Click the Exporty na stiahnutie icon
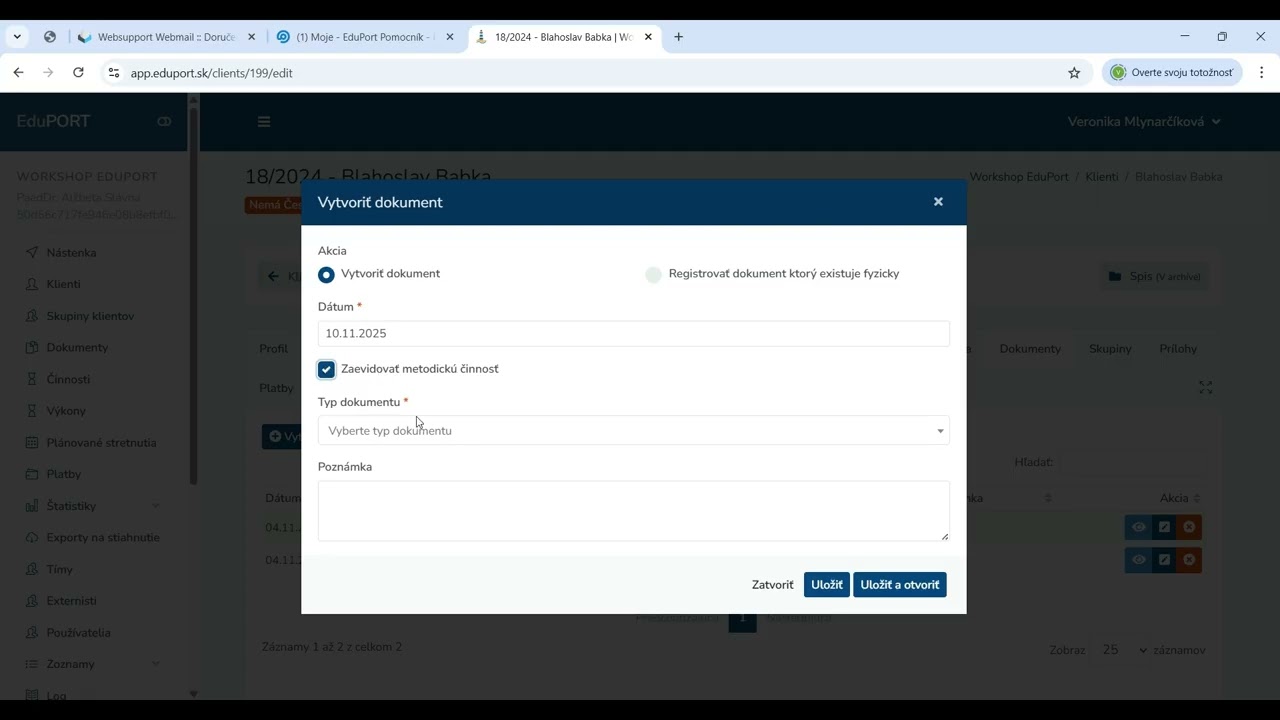Screen dimensions: 1280x720 tap(32, 538)
